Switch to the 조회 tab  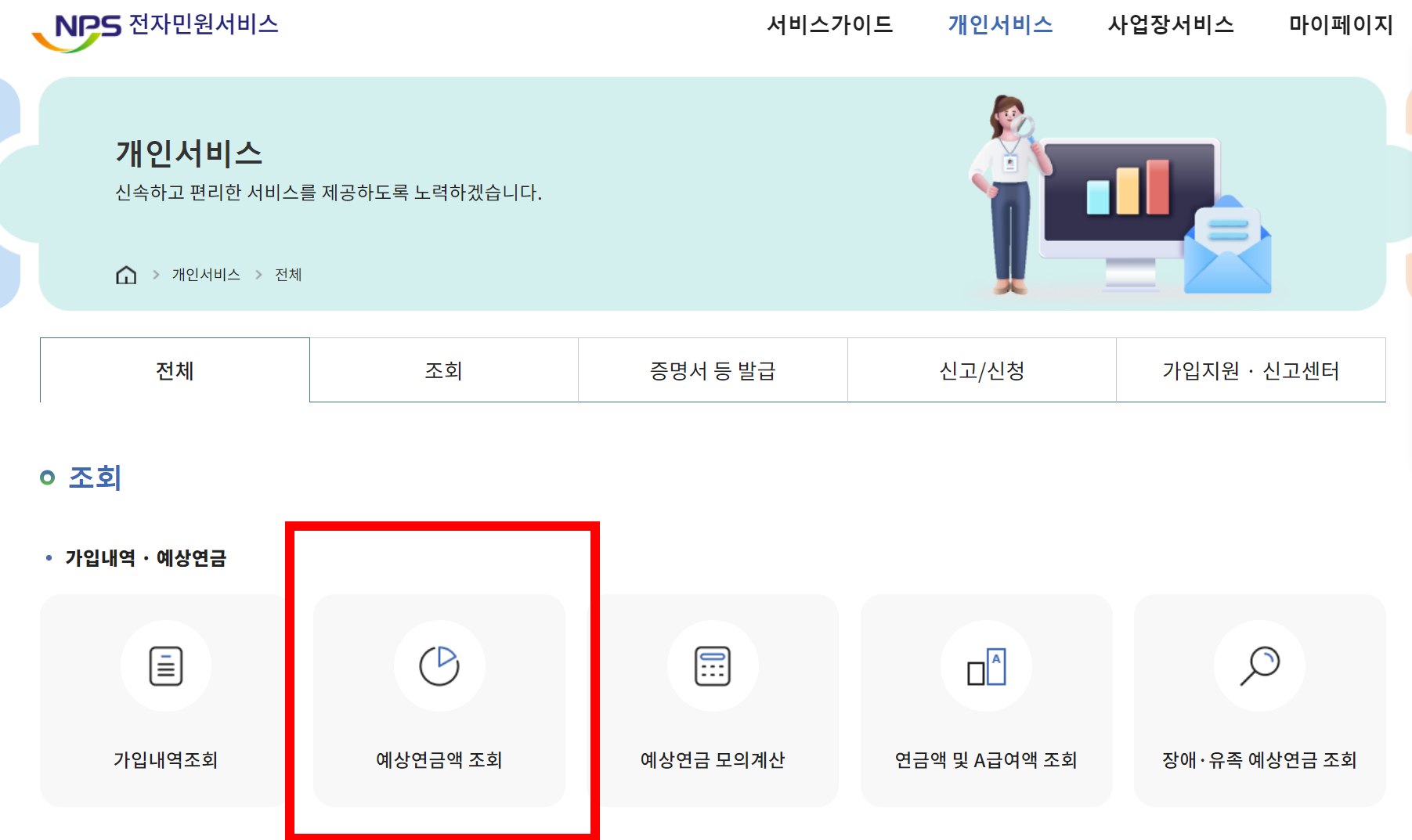click(x=443, y=370)
